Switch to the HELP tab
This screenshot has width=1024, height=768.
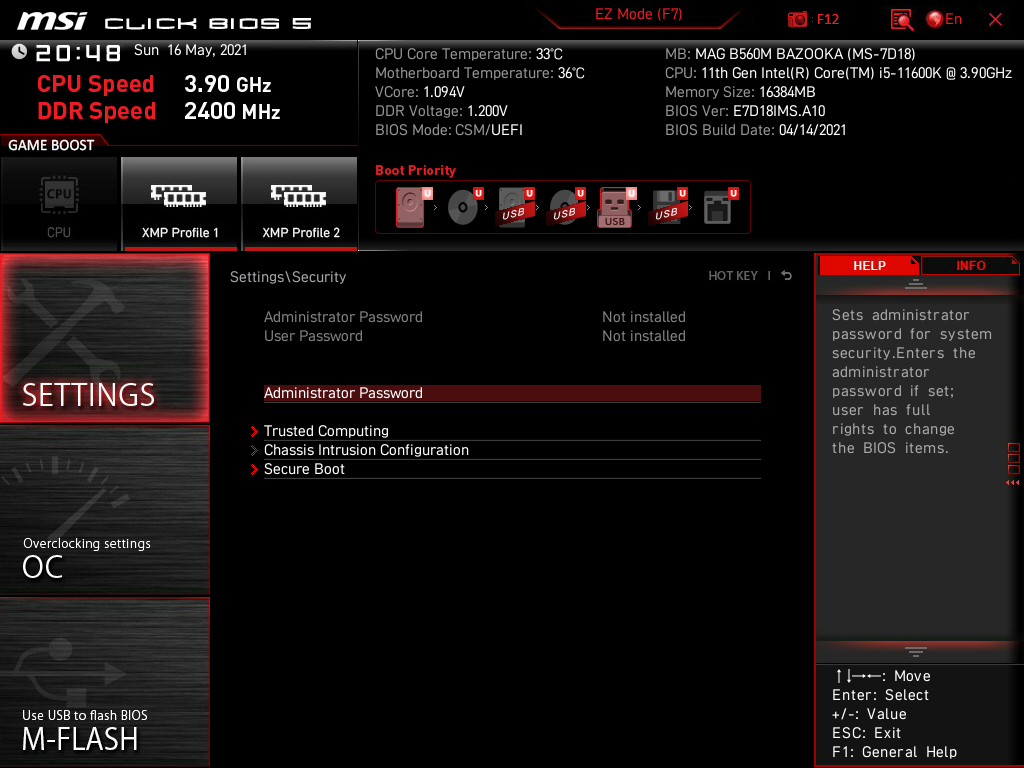869,265
